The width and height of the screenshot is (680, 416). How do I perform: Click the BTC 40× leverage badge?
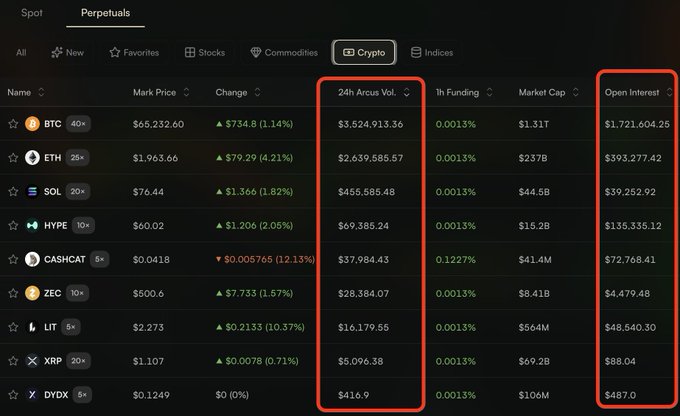coord(78,124)
